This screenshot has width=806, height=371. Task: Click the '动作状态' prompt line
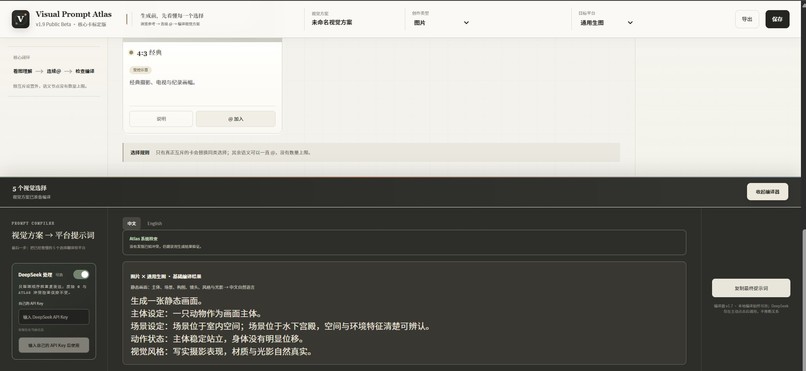click(217, 339)
